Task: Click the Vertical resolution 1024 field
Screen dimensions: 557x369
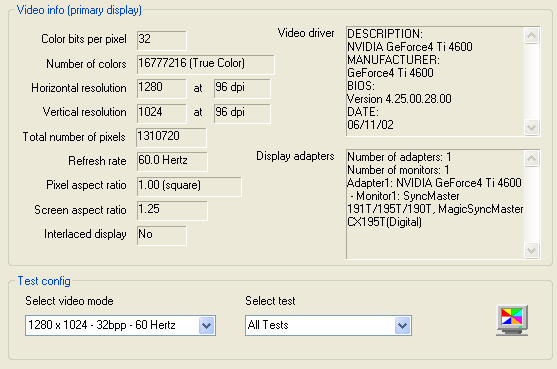Action: 162,113
